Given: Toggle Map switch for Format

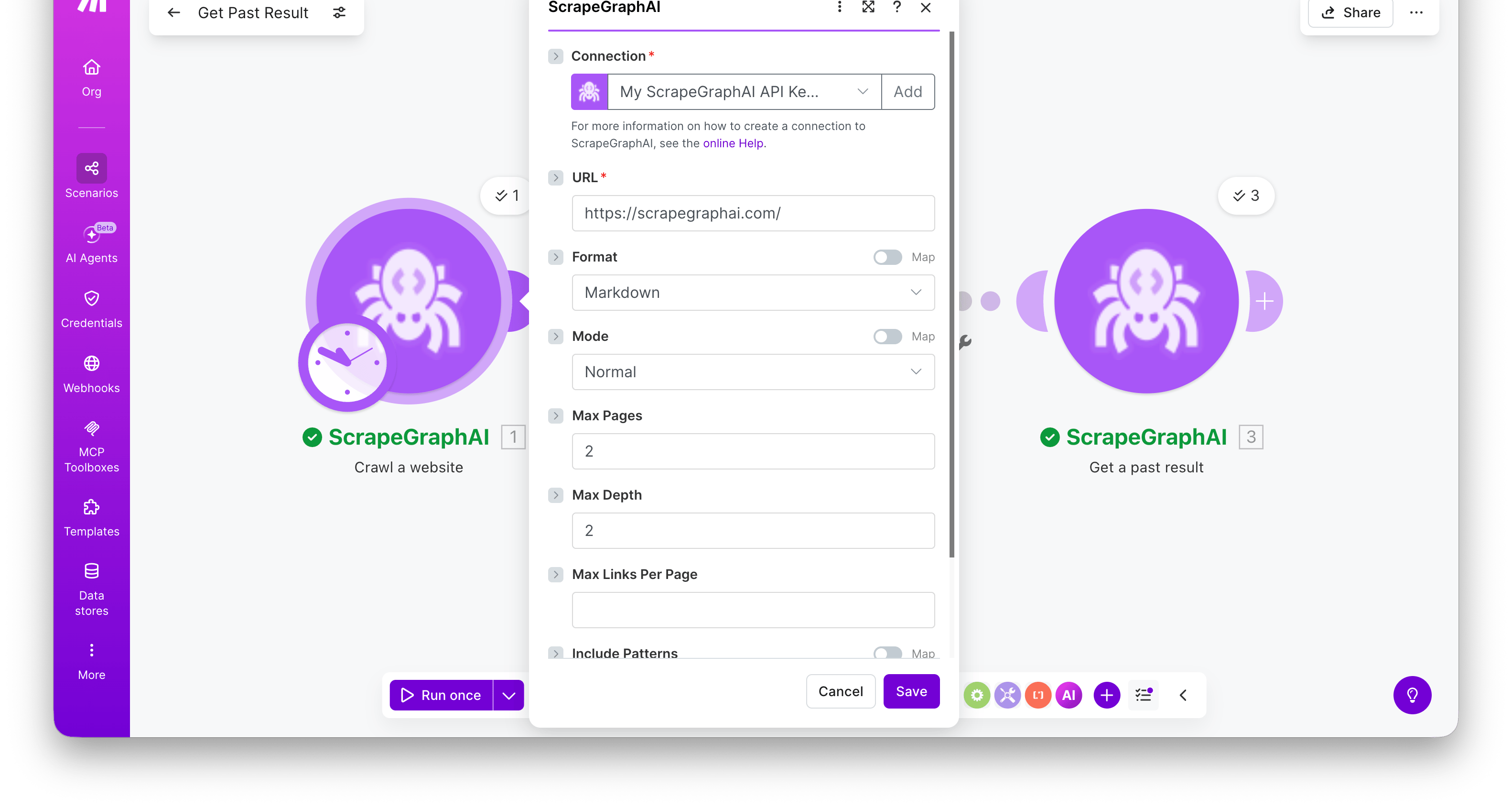Looking at the screenshot, I should [887, 257].
